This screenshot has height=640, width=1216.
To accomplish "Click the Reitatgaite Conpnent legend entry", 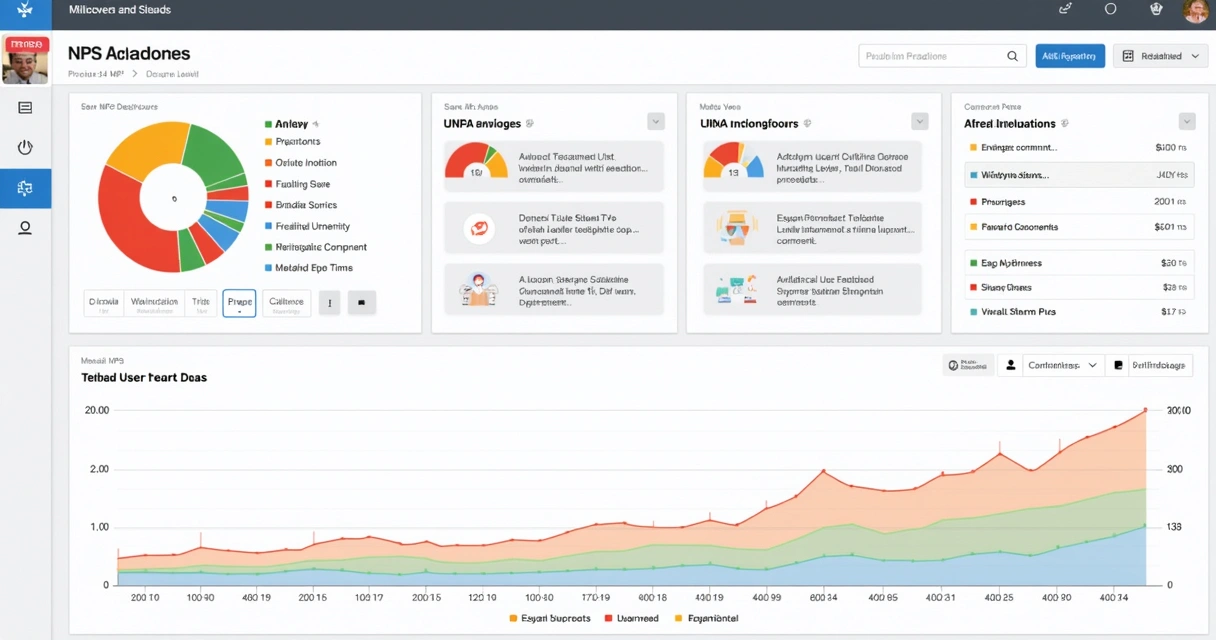I will pyautogui.click(x=315, y=247).
